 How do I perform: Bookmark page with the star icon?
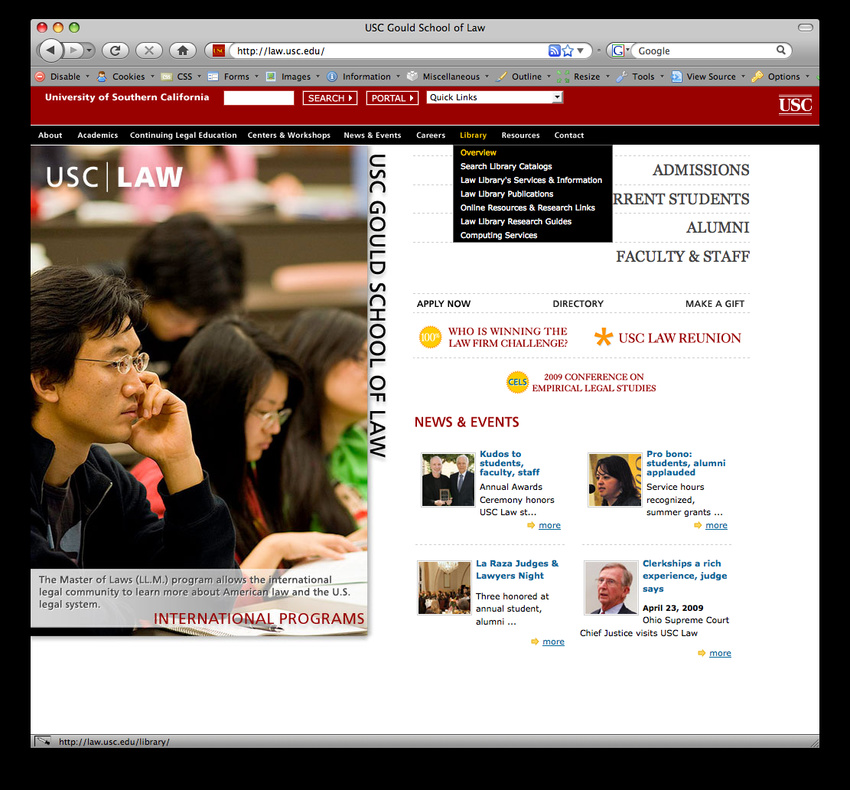pyautogui.click(x=568, y=50)
